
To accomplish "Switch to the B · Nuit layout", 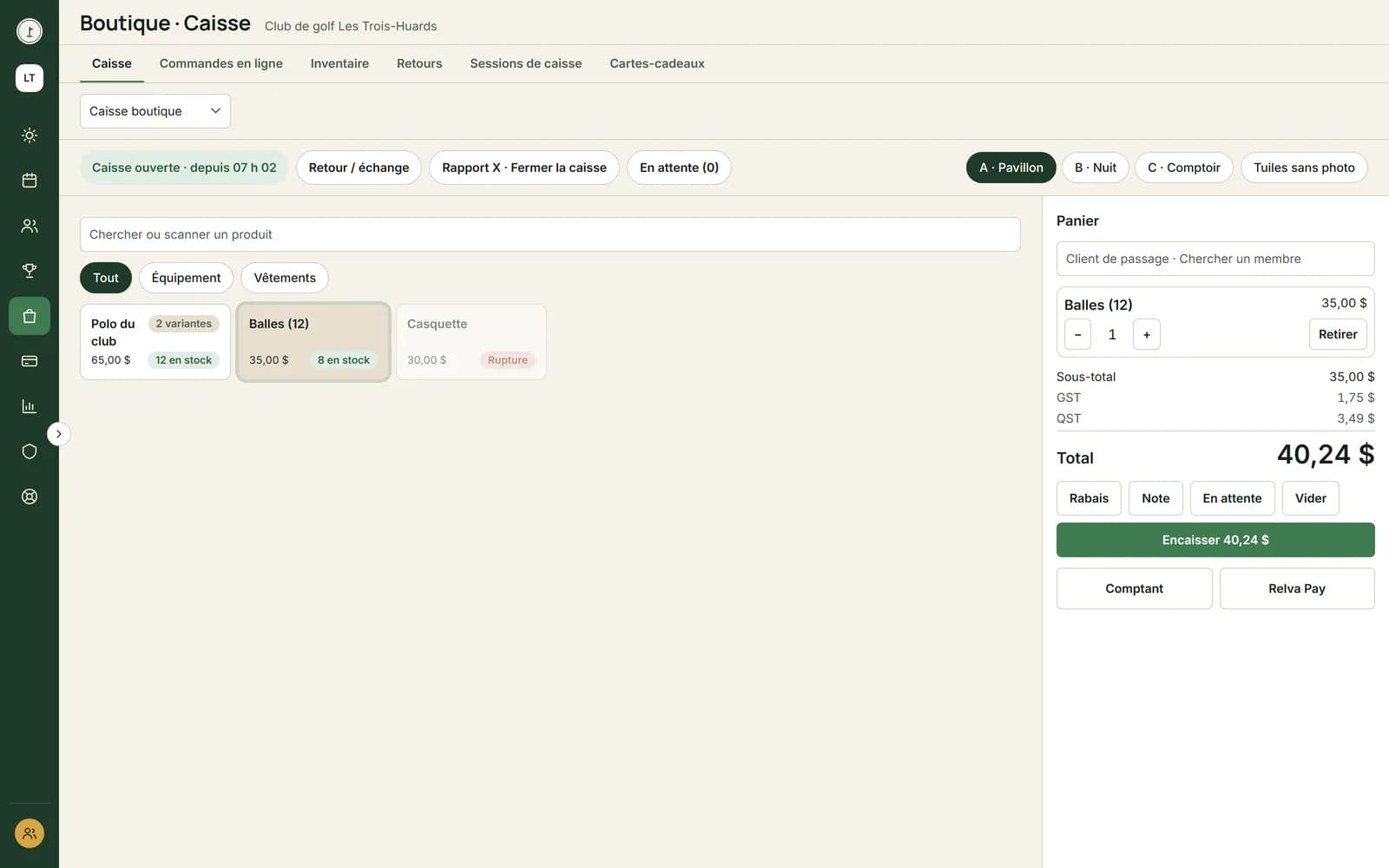I will coord(1096,168).
